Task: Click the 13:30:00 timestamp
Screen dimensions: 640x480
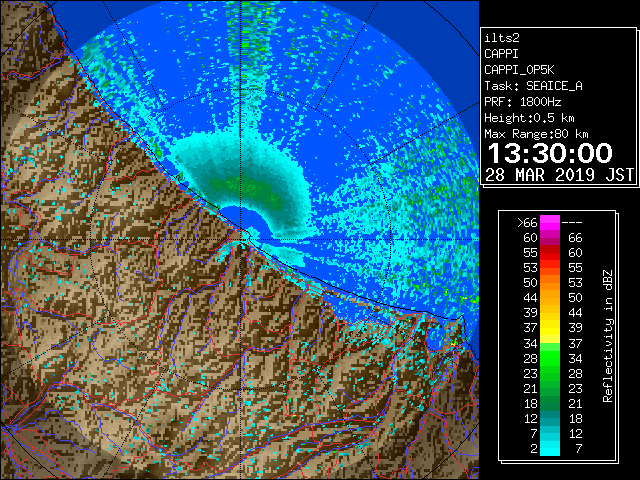Action: click(x=550, y=153)
